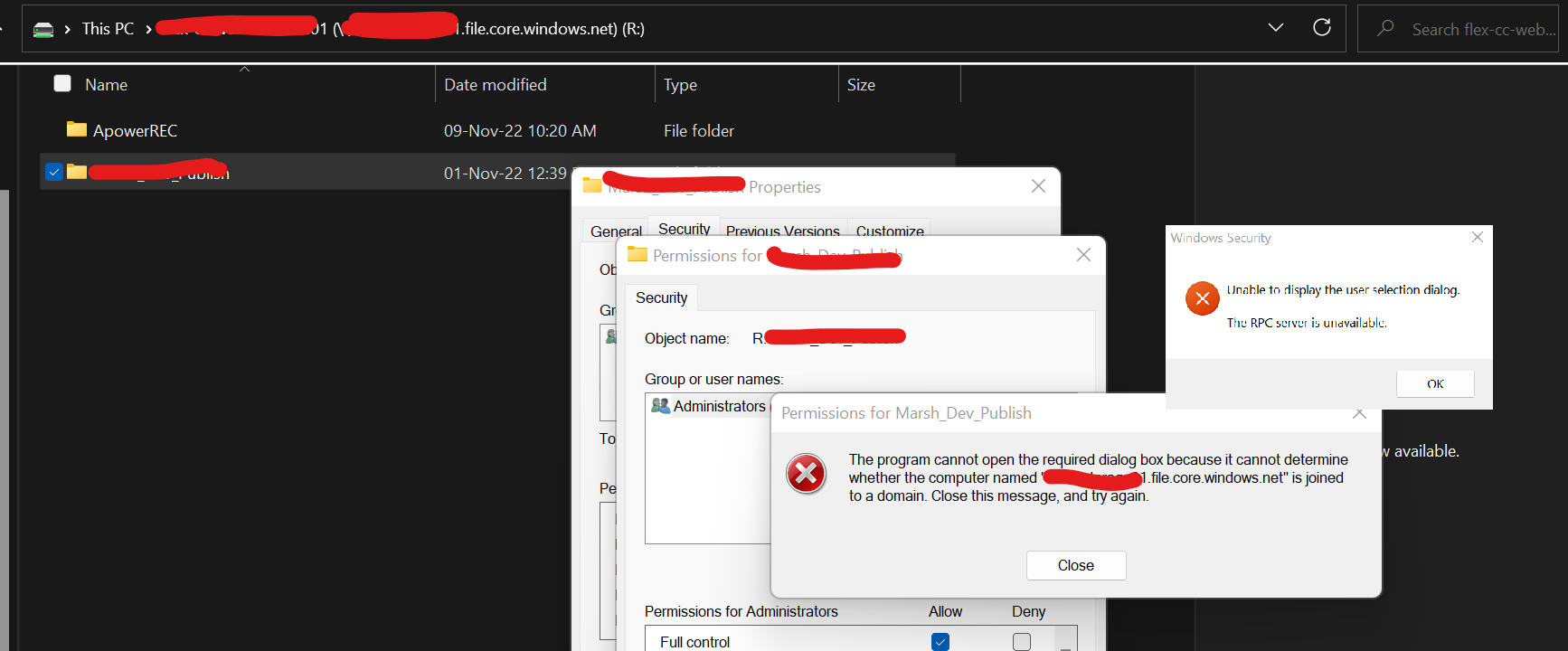Click Full control permission label
Viewport: 1568px width, 651px height.
pyautogui.click(x=694, y=642)
